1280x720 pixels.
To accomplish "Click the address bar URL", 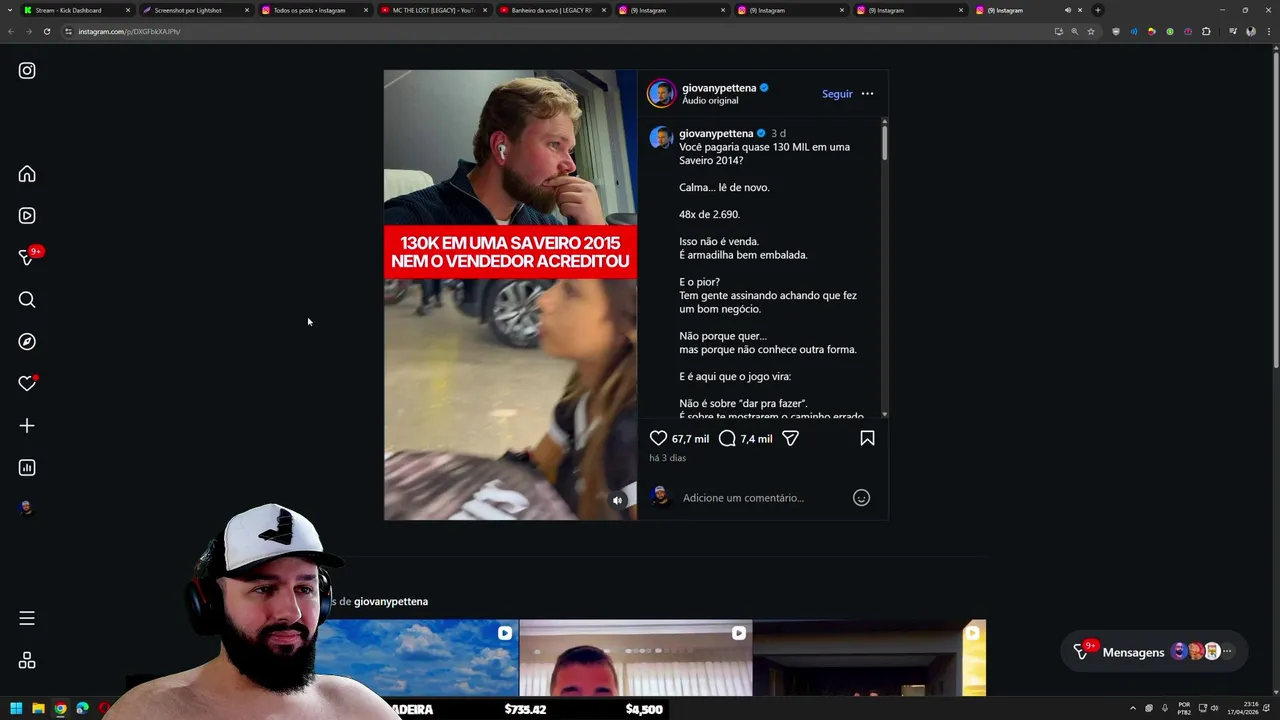I will [129, 31].
